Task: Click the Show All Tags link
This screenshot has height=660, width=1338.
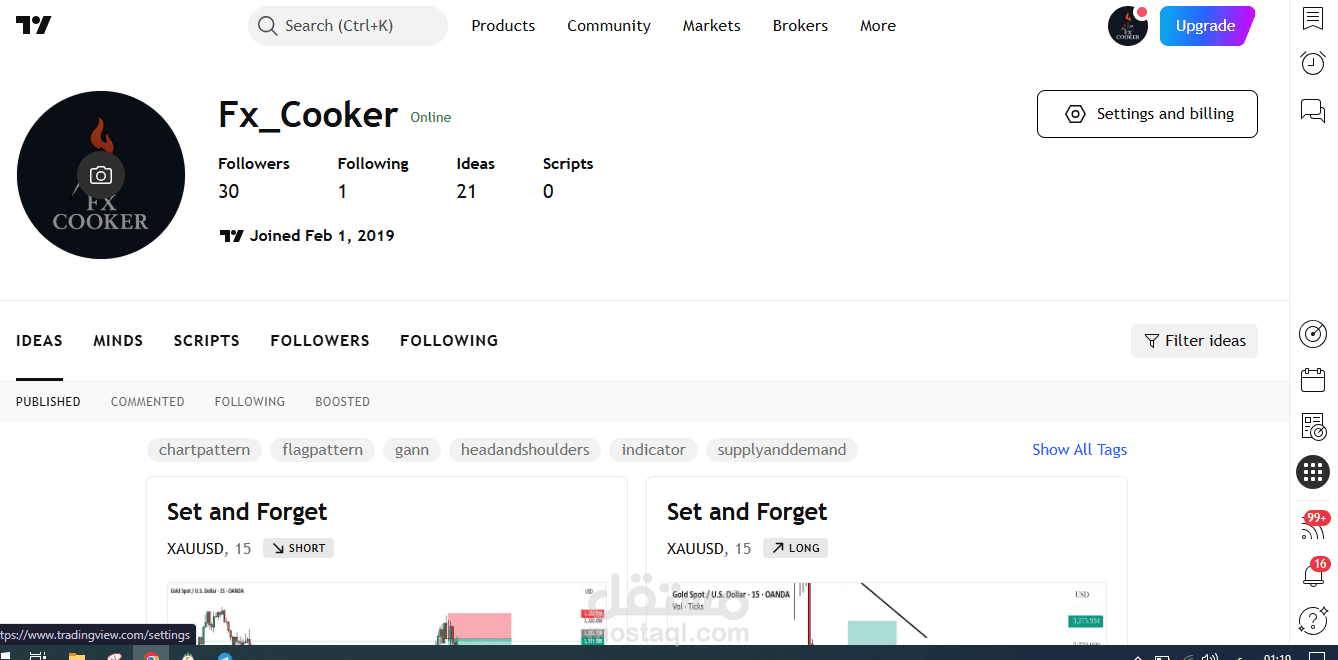Action: 1080,450
